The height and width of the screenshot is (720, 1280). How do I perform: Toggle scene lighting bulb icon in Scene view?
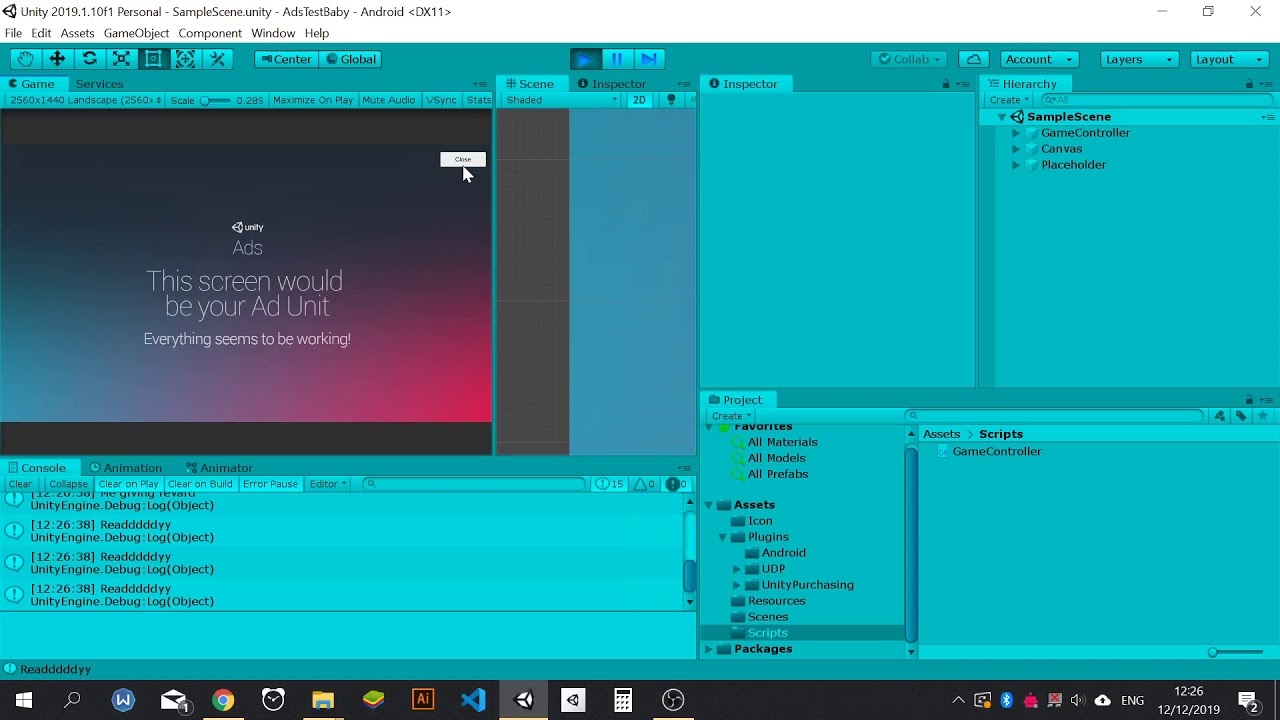(x=671, y=100)
